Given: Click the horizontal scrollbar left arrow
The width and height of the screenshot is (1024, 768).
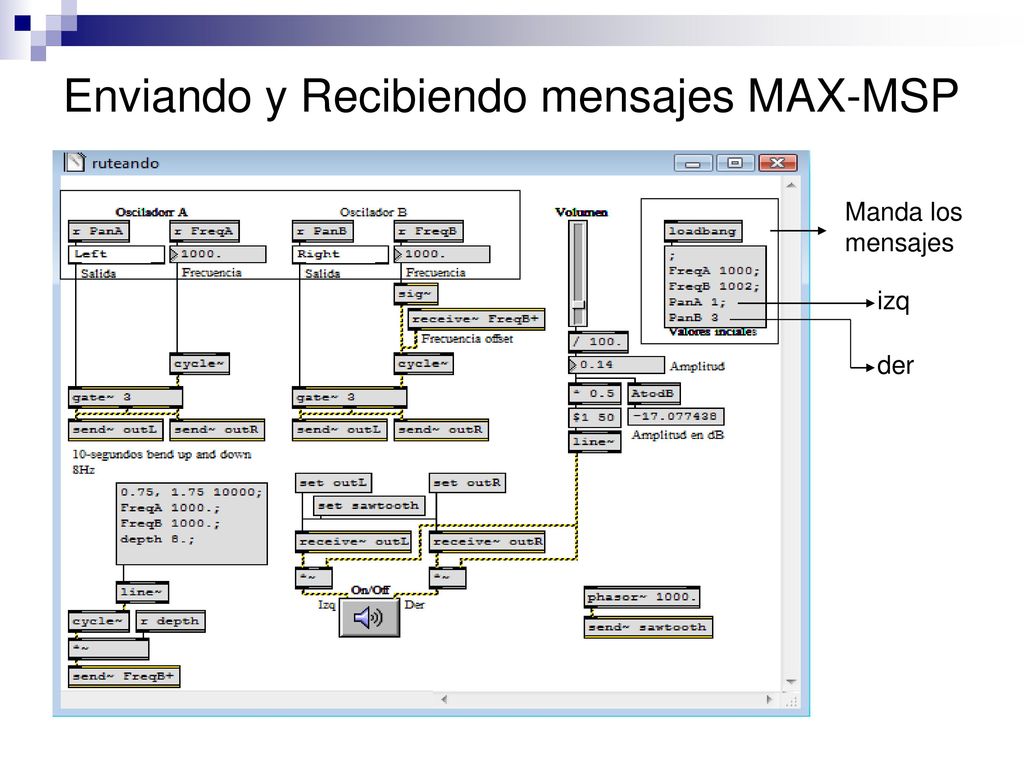Looking at the screenshot, I should (444, 699).
